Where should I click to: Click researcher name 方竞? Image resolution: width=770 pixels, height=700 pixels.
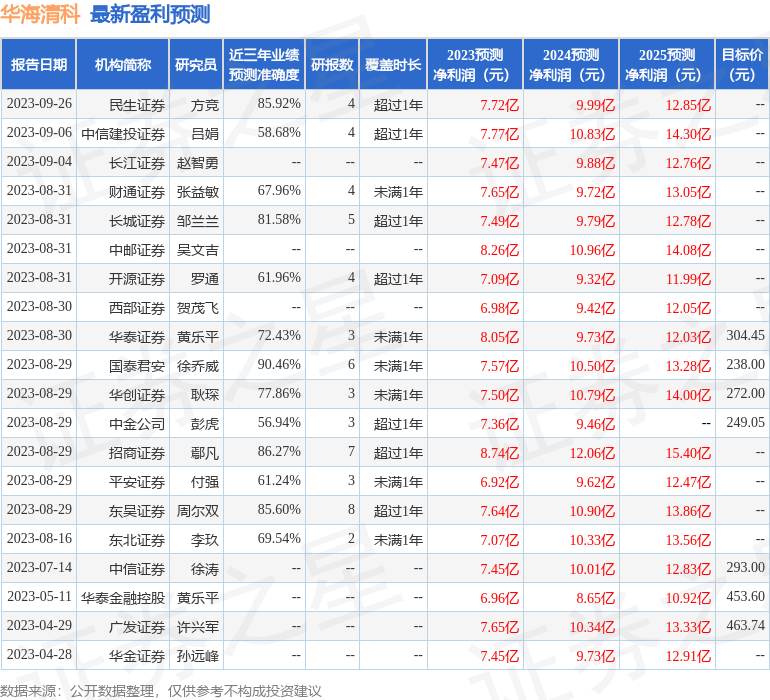click(x=204, y=105)
